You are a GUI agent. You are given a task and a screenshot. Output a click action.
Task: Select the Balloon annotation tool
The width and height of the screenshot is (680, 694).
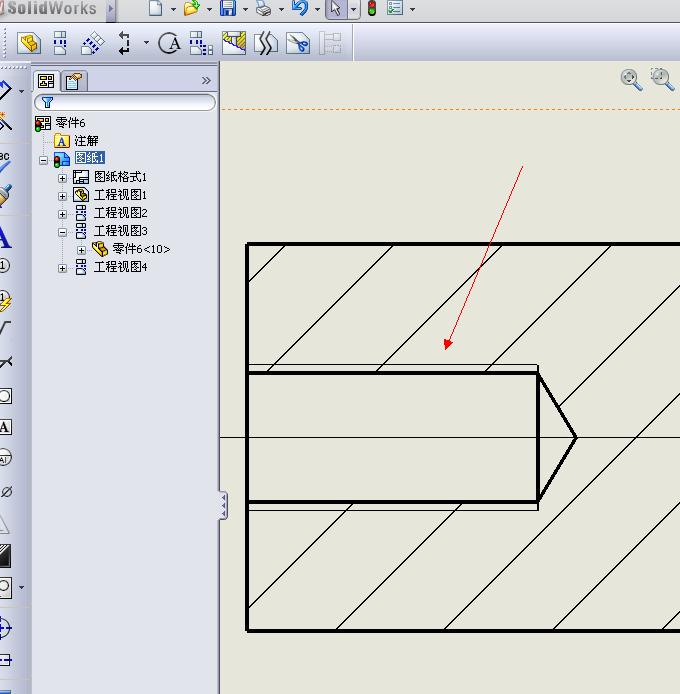click(x=4, y=266)
